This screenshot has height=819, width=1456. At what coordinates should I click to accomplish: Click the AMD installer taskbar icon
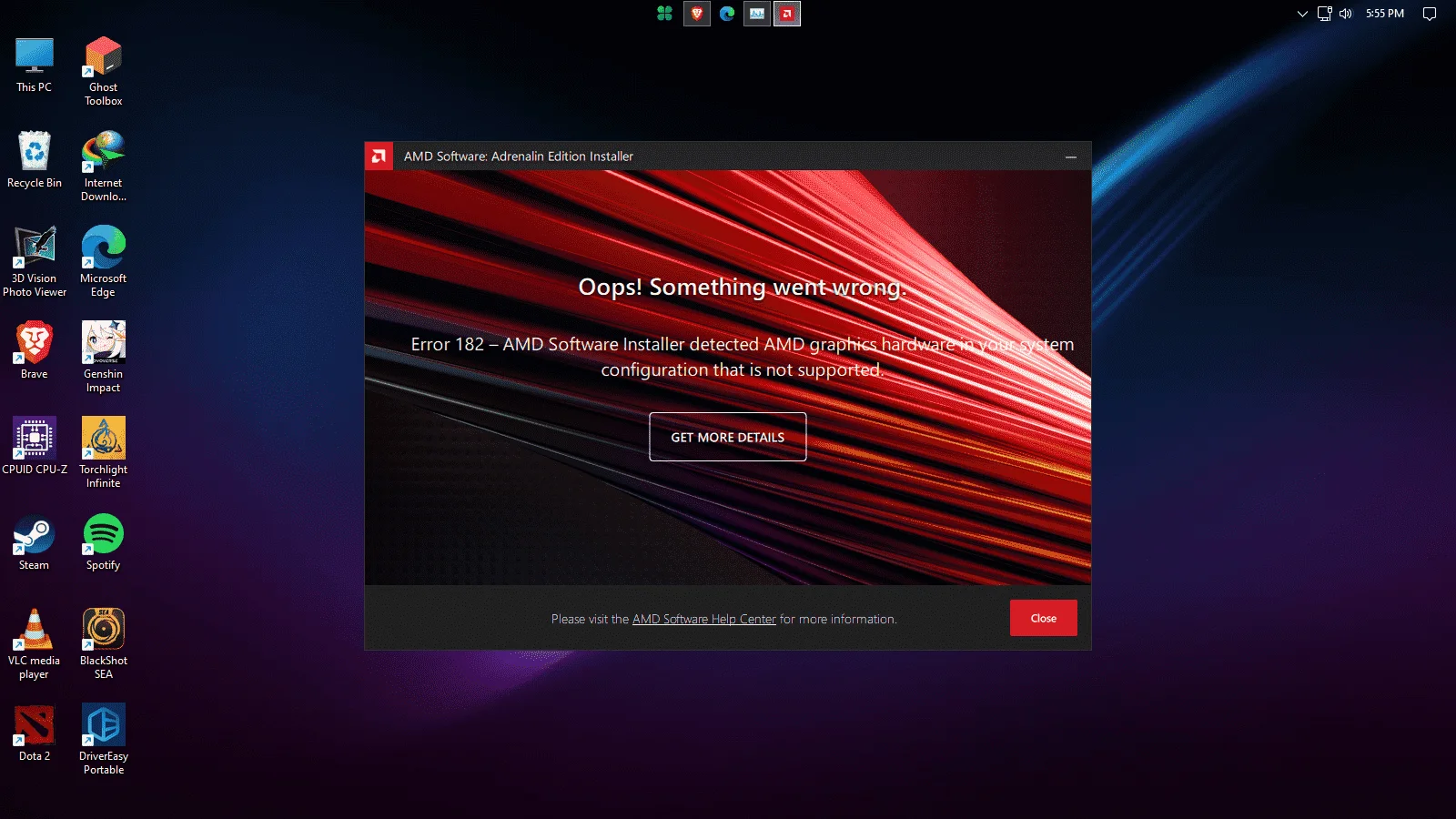pyautogui.click(x=787, y=14)
